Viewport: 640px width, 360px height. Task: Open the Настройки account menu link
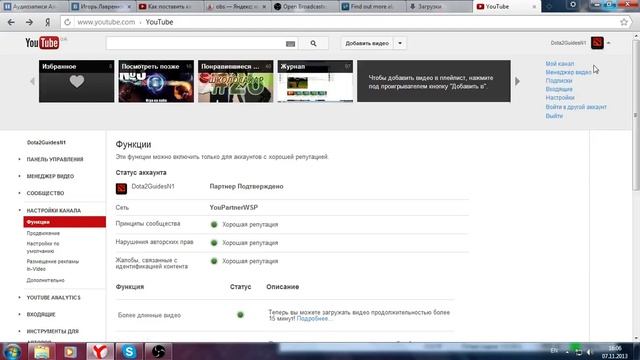pos(560,98)
